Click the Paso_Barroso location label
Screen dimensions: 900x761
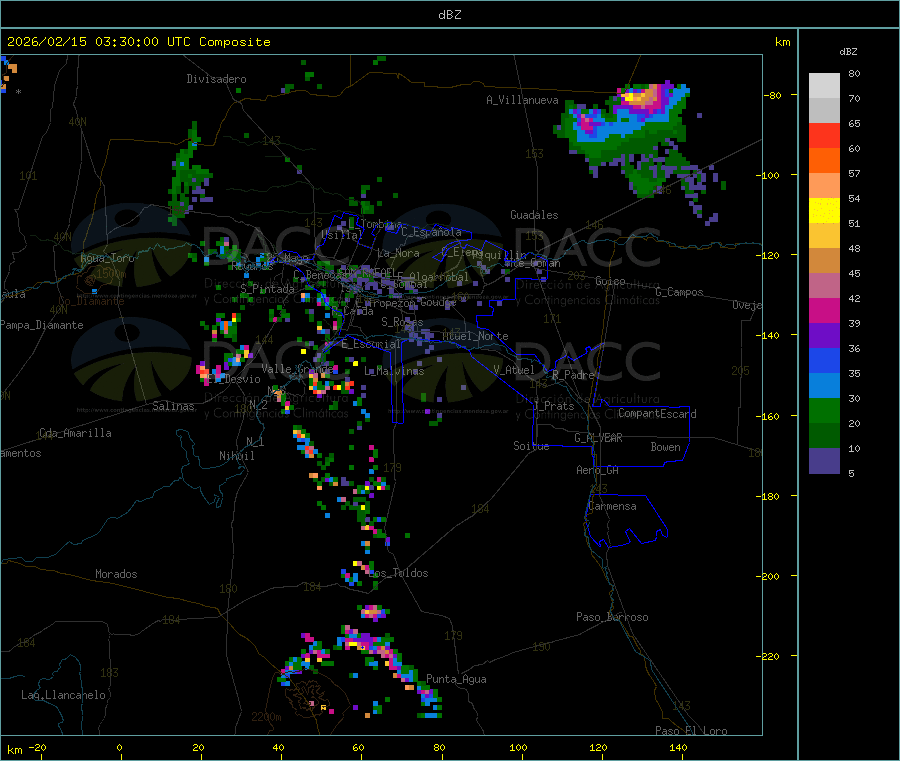pos(612,617)
